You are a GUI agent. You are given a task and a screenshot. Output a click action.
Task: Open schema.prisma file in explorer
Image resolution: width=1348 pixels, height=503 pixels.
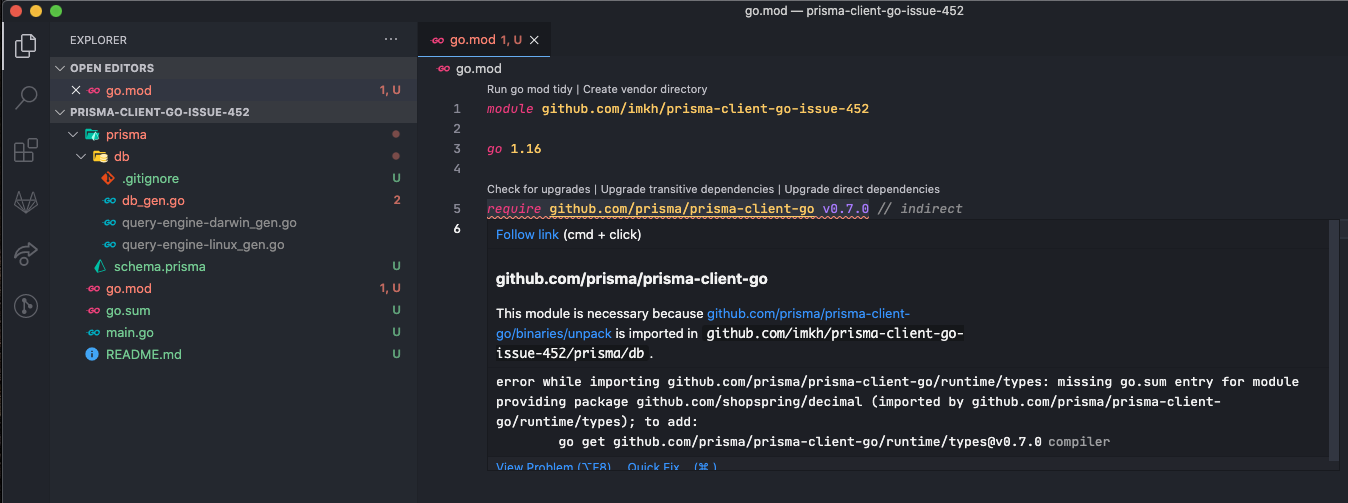pos(160,266)
